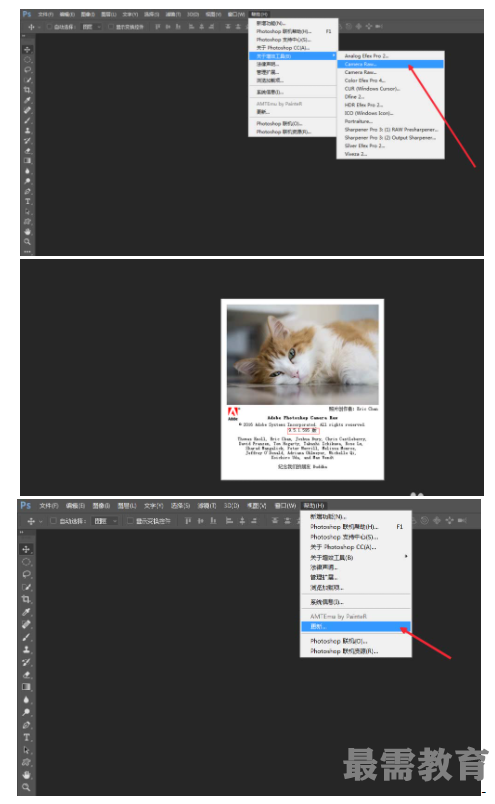The width and height of the screenshot is (495, 804).
Task: Collapse the toolbar using double-arrow in lower window
Action: [22, 533]
